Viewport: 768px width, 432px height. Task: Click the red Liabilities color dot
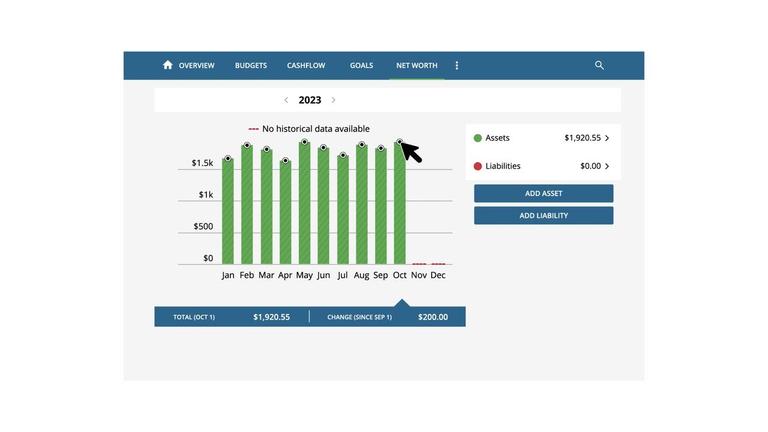click(x=478, y=166)
